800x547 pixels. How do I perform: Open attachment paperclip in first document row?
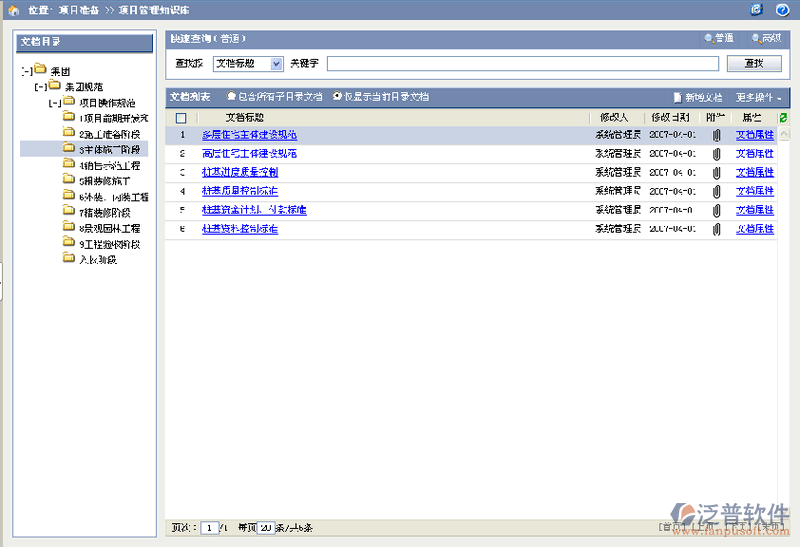716,135
